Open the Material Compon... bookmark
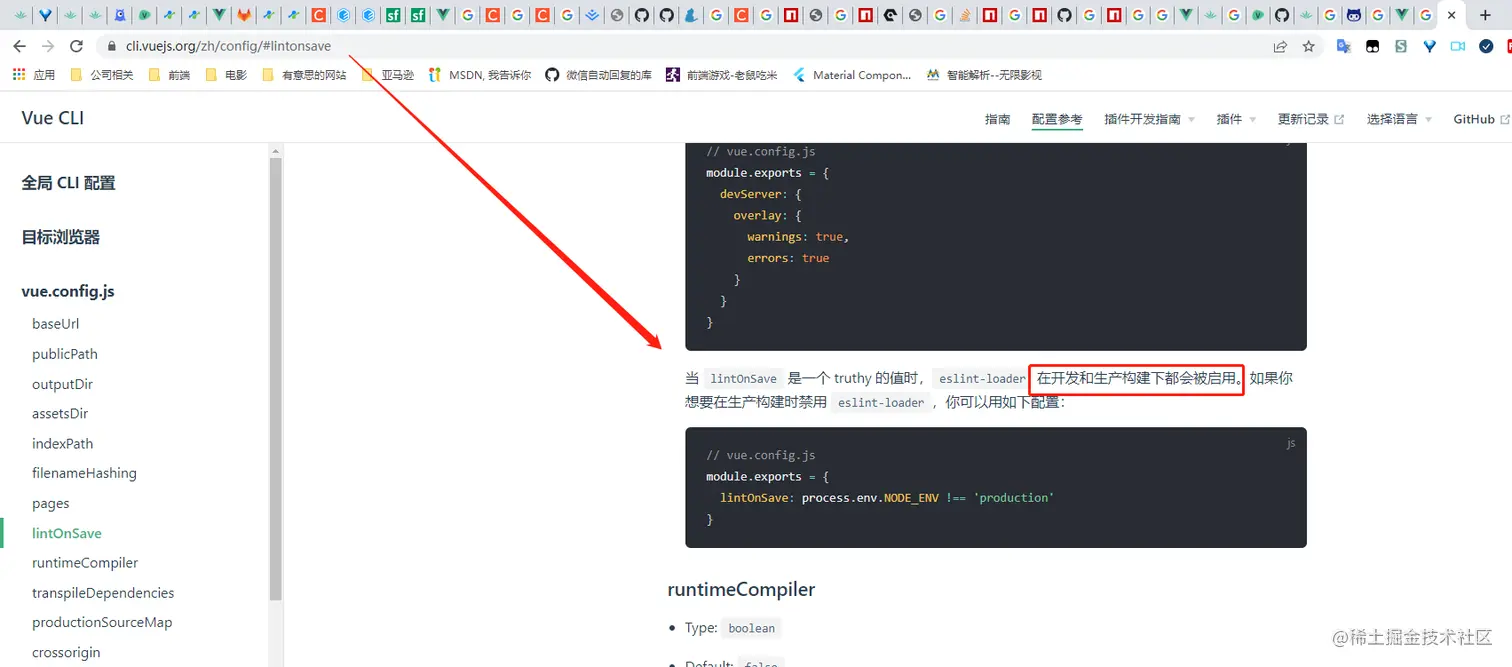 (852, 75)
